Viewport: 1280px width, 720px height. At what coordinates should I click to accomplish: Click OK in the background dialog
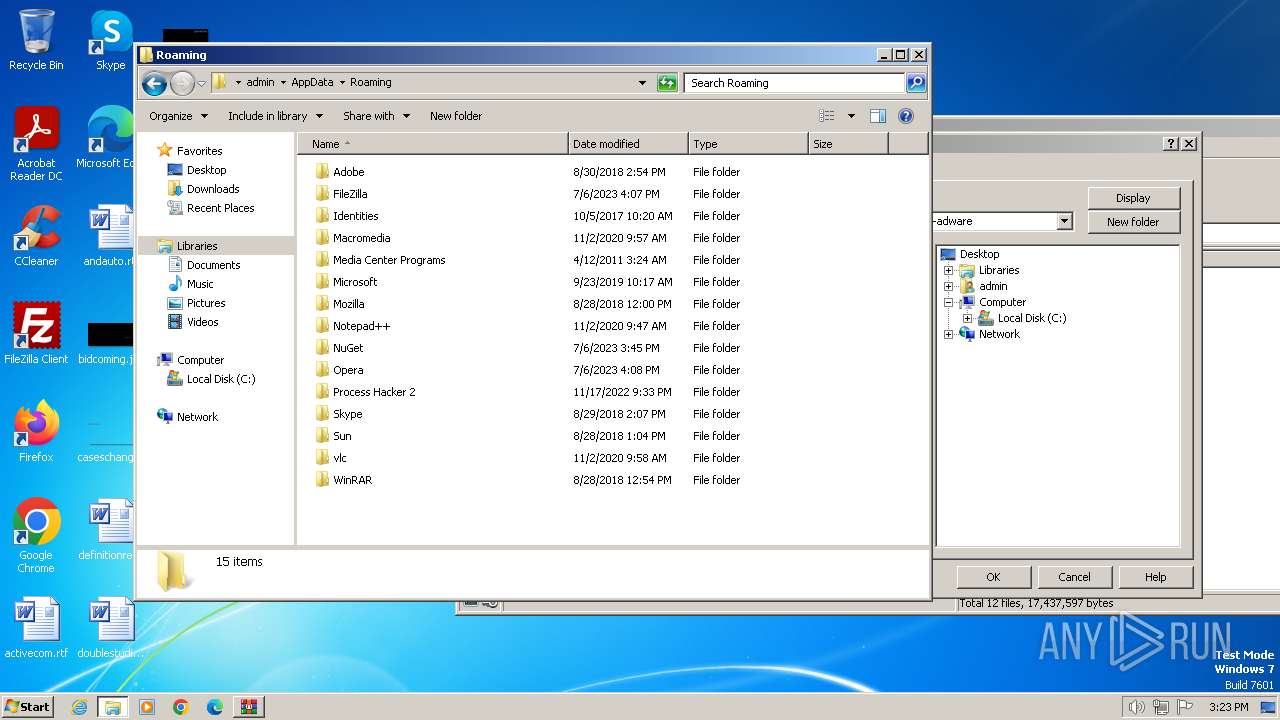coord(993,577)
